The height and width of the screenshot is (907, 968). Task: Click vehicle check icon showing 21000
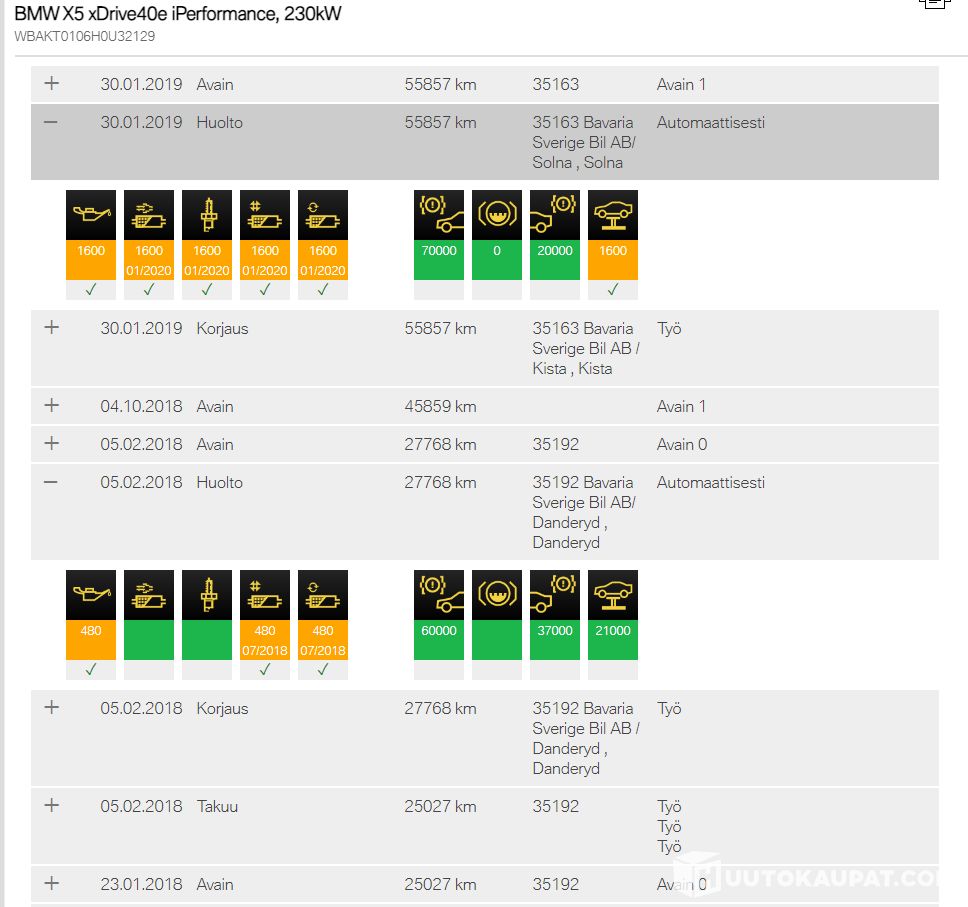tap(613, 595)
